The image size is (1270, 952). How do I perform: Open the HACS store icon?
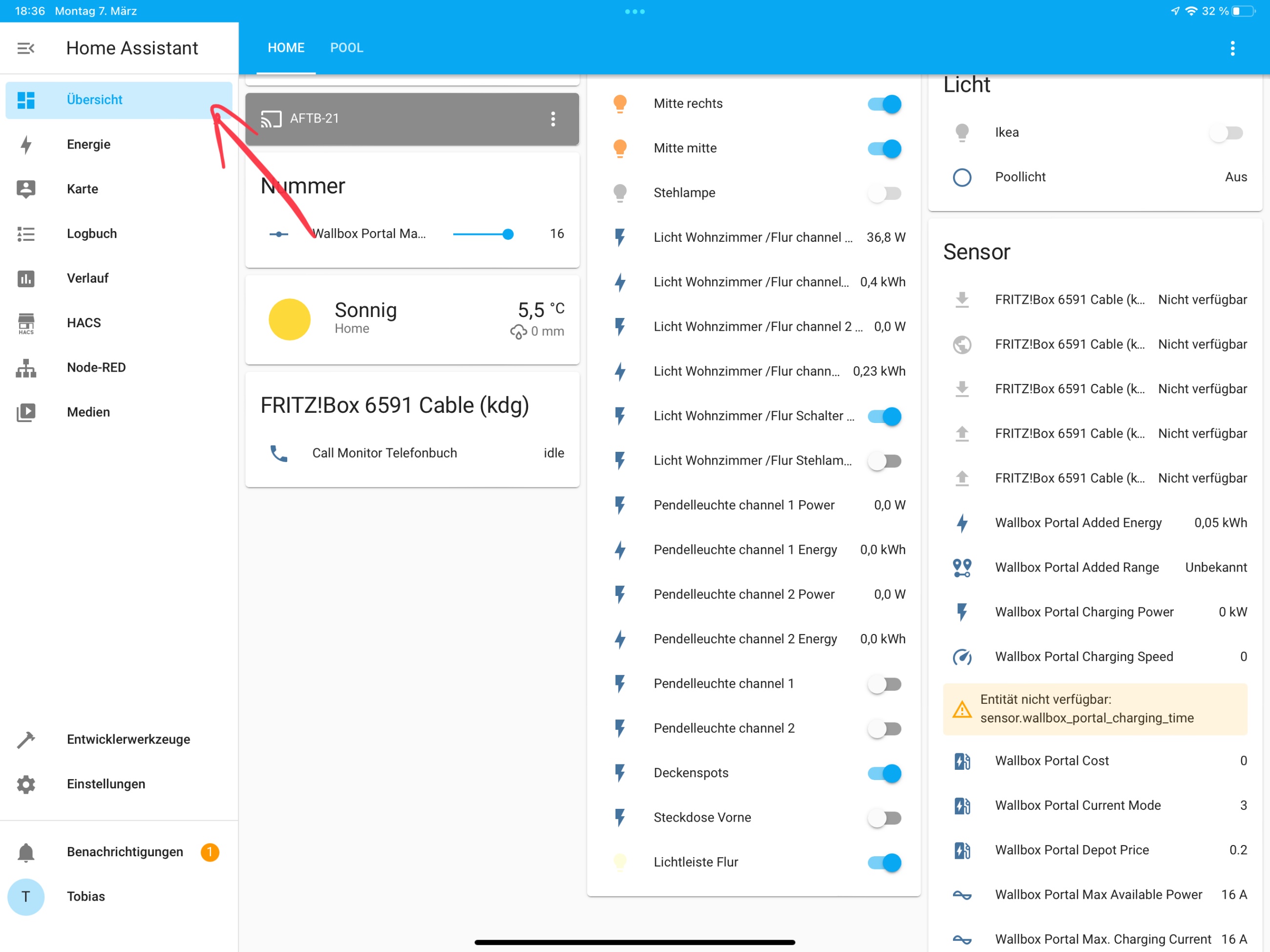[x=26, y=323]
